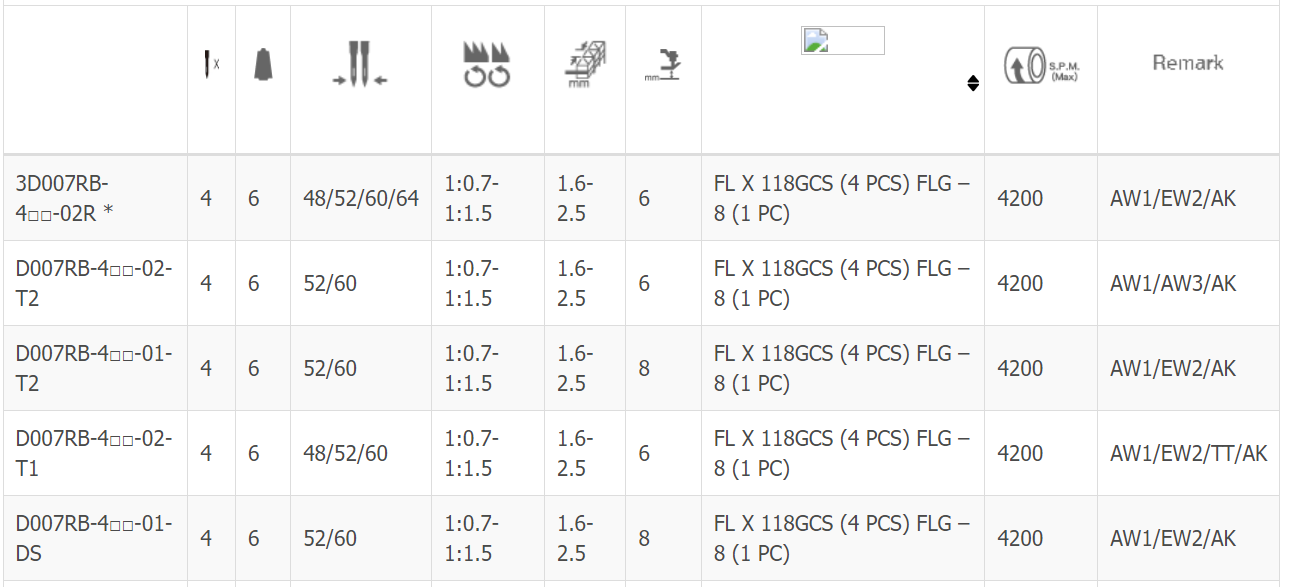This screenshot has height=587, width=1290.
Task: Click the Remark column header
Action: coord(1188,63)
